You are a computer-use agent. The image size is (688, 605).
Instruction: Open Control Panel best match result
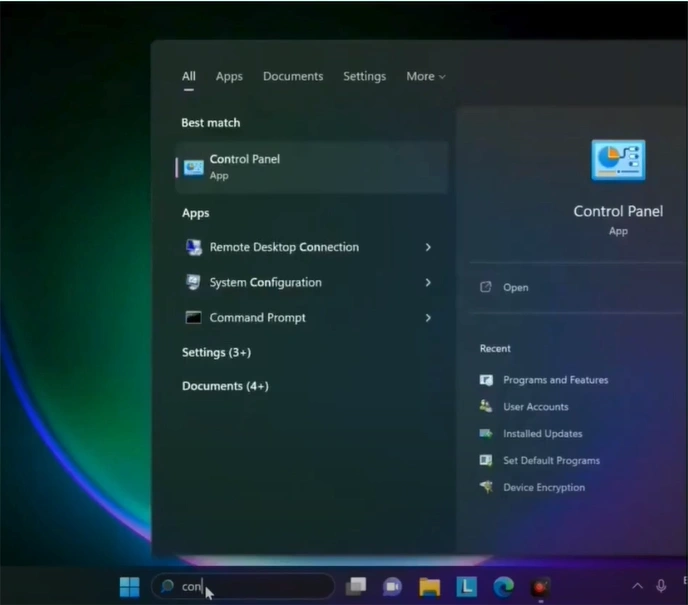click(312, 167)
